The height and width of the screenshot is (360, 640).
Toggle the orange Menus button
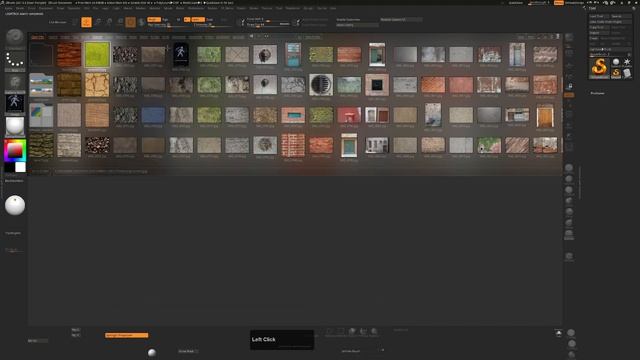coord(558,3)
